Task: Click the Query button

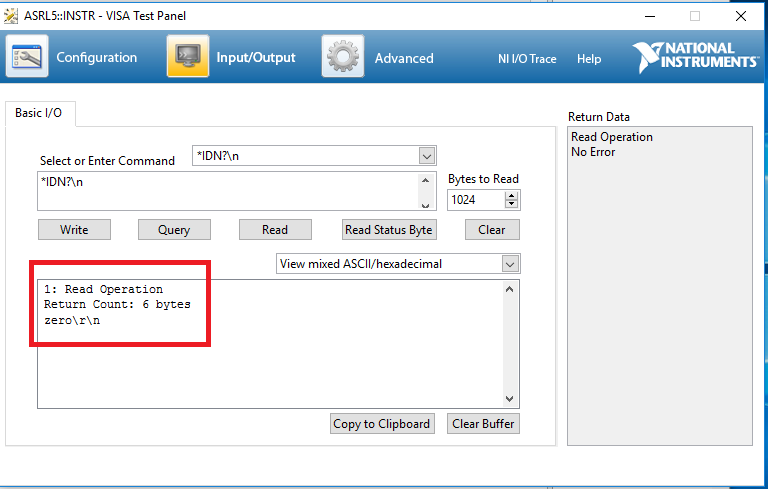Action: [174, 230]
